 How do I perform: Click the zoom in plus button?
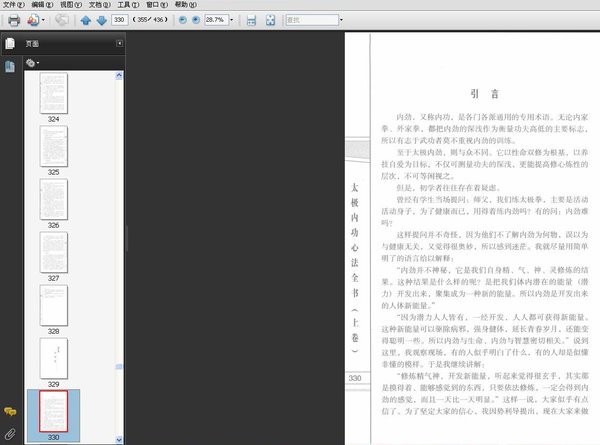[196, 20]
